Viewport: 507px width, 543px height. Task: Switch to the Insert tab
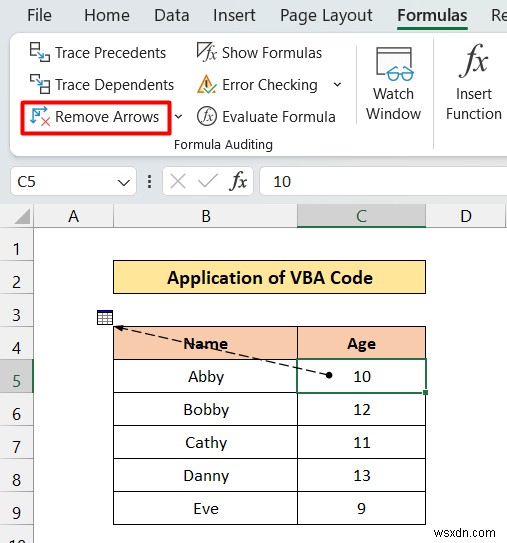click(234, 16)
